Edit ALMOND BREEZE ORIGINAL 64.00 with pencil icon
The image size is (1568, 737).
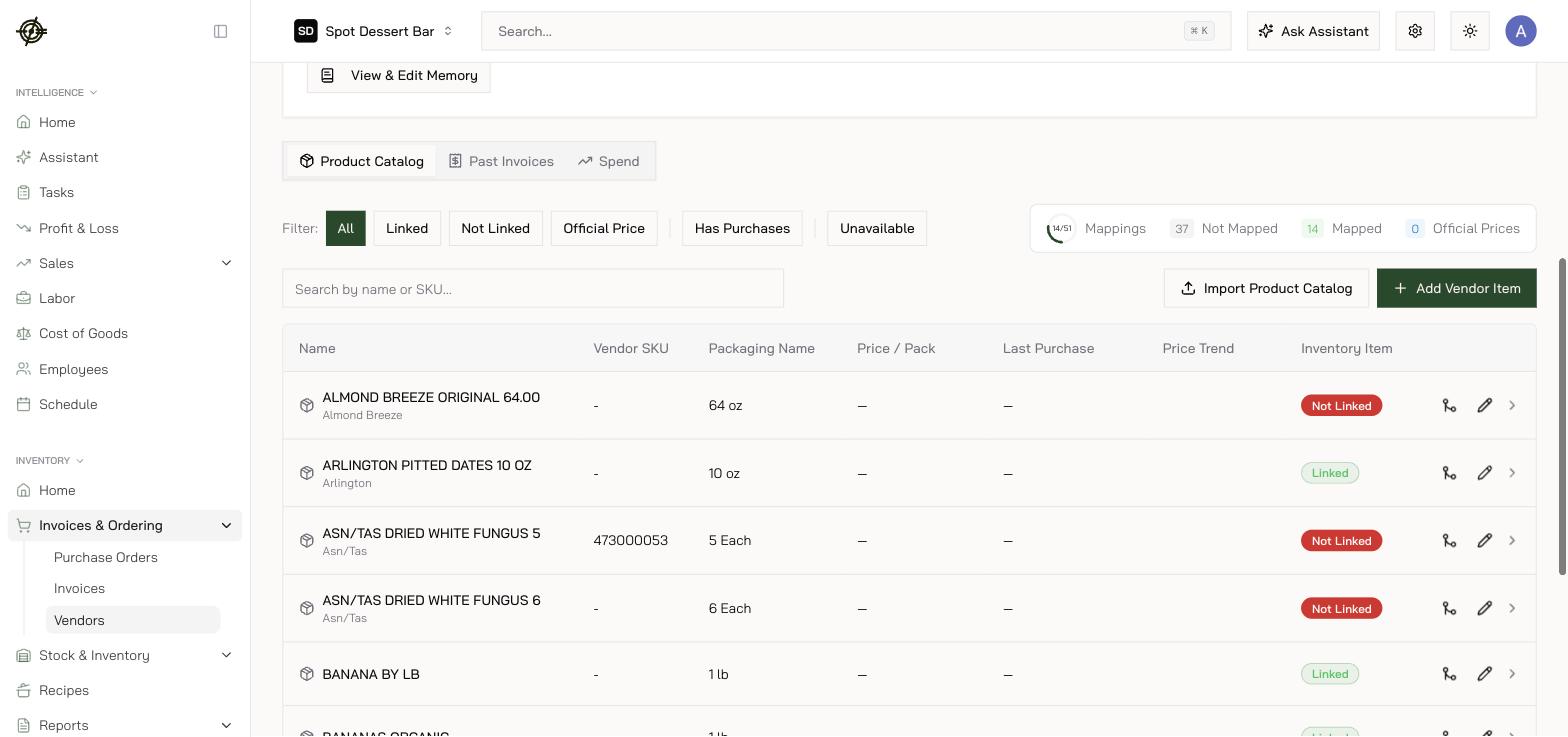click(x=1485, y=405)
